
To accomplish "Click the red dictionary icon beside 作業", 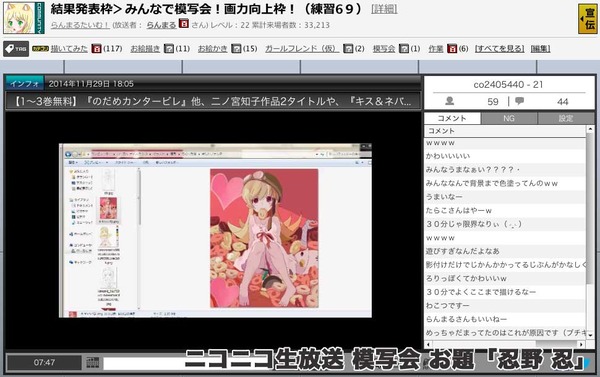I will (452, 49).
